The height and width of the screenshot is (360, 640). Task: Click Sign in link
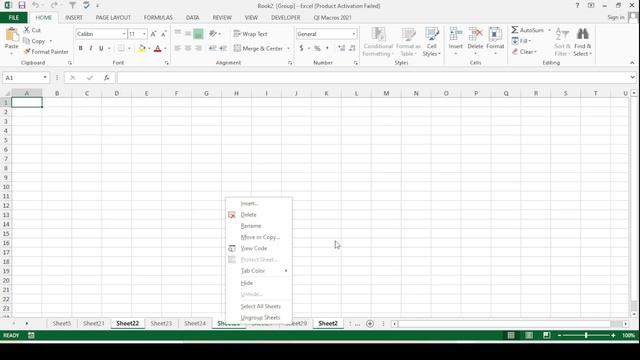coord(616,17)
